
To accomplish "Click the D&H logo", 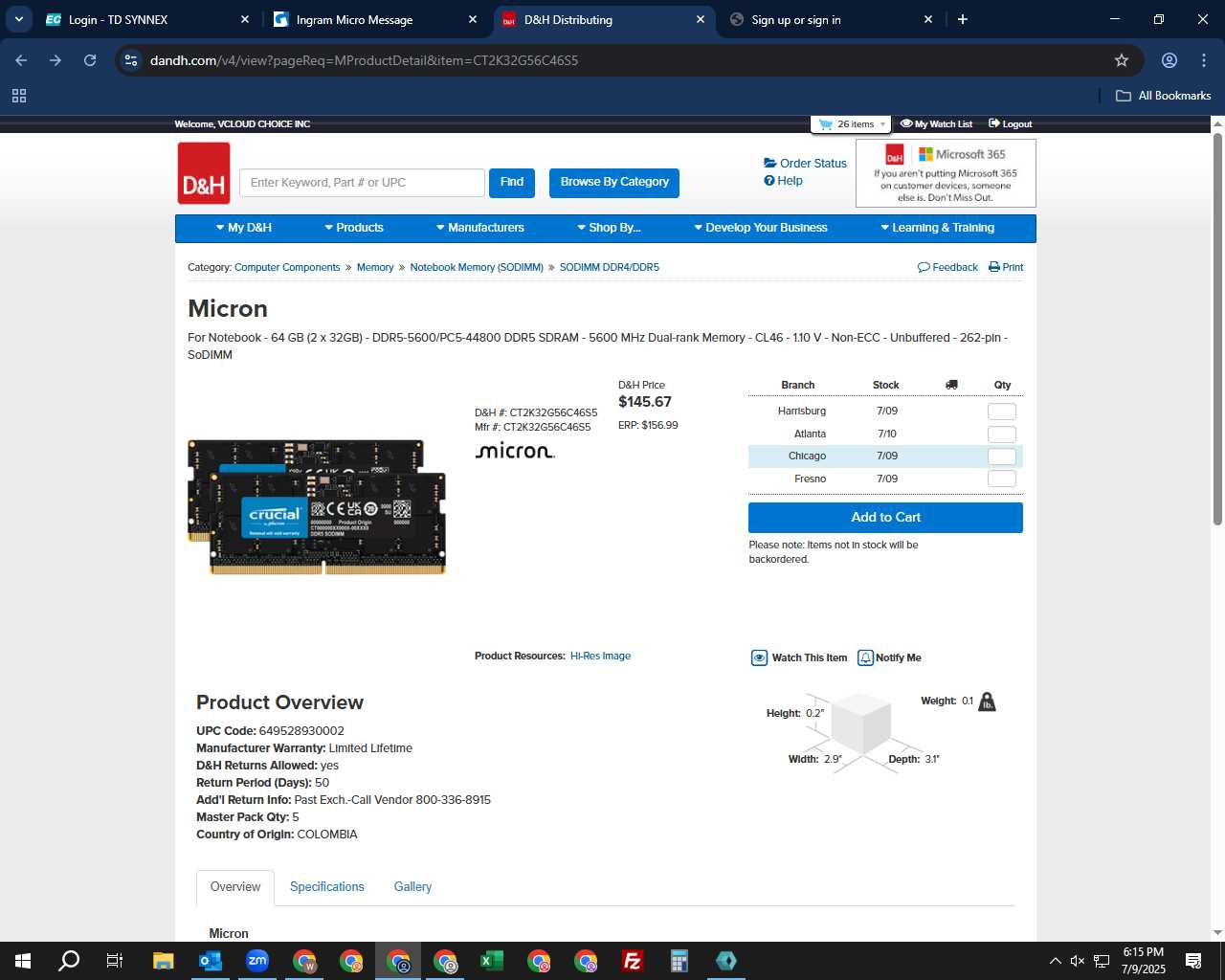I will coord(204,173).
